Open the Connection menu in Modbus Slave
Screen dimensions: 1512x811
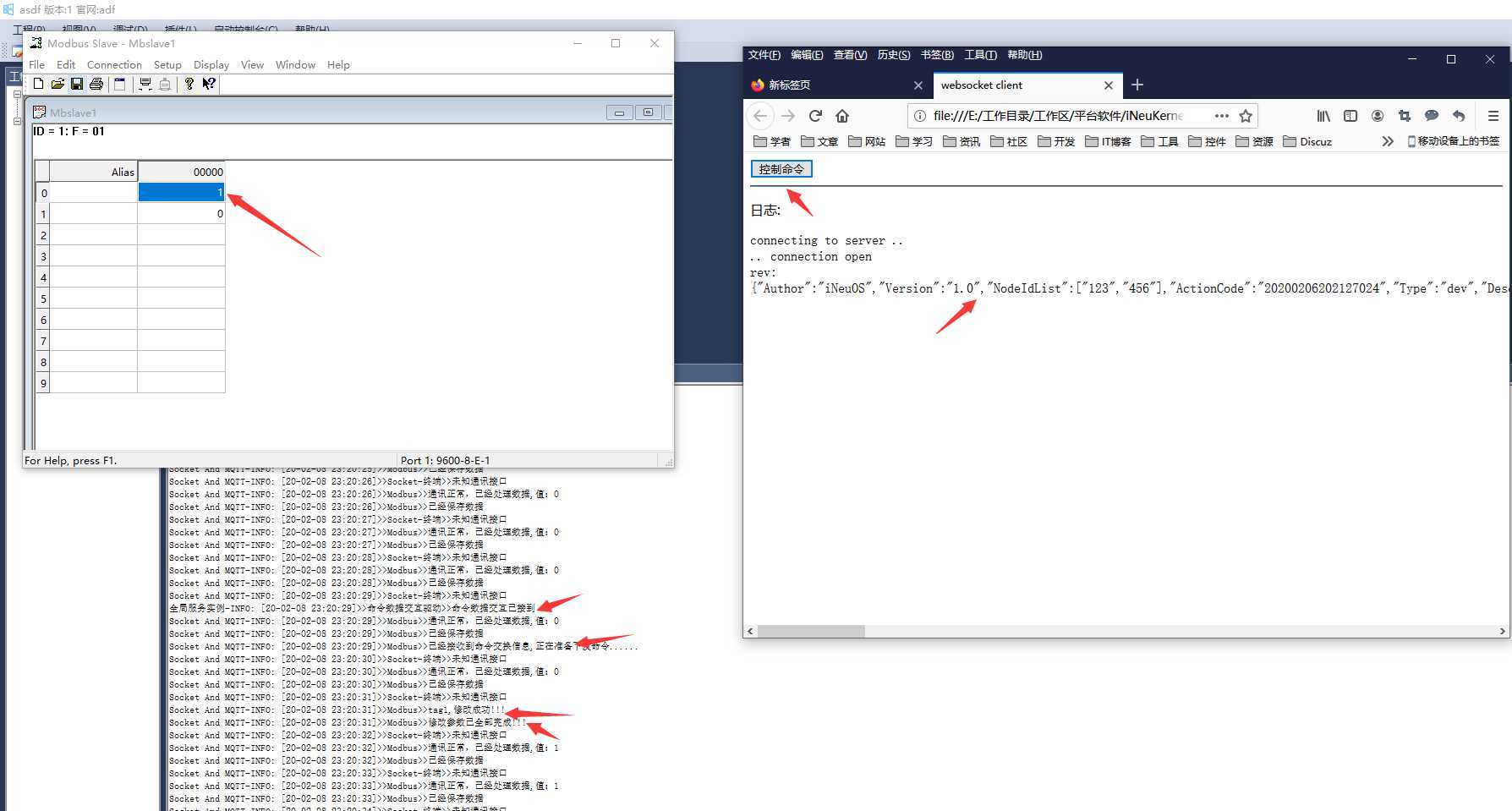click(114, 64)
